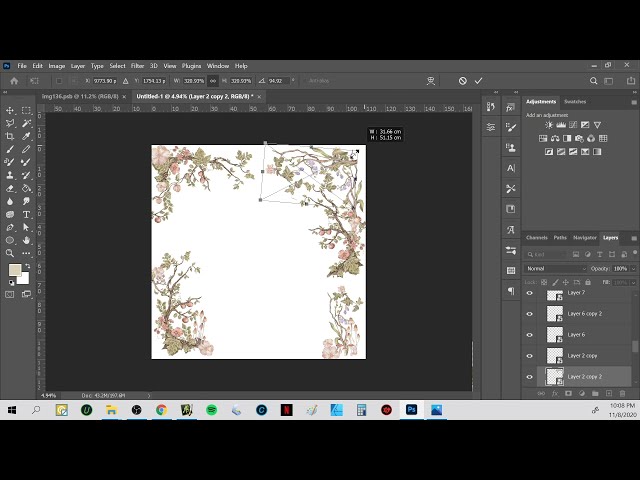Select the Blur tool
Screen dimensions: 640x480
coord(10,201)
